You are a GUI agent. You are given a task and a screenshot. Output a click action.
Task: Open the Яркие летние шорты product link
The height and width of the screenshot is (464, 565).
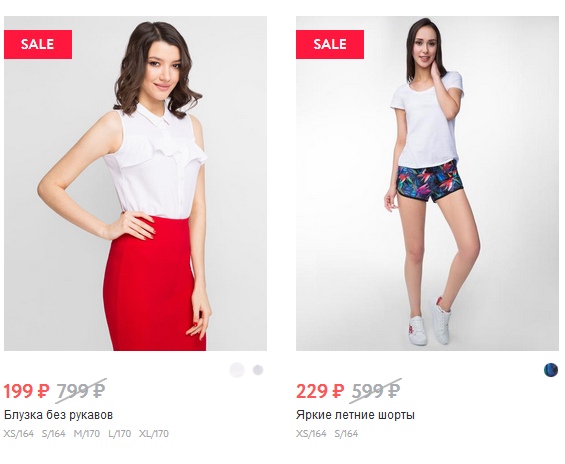tap(355, 415)
